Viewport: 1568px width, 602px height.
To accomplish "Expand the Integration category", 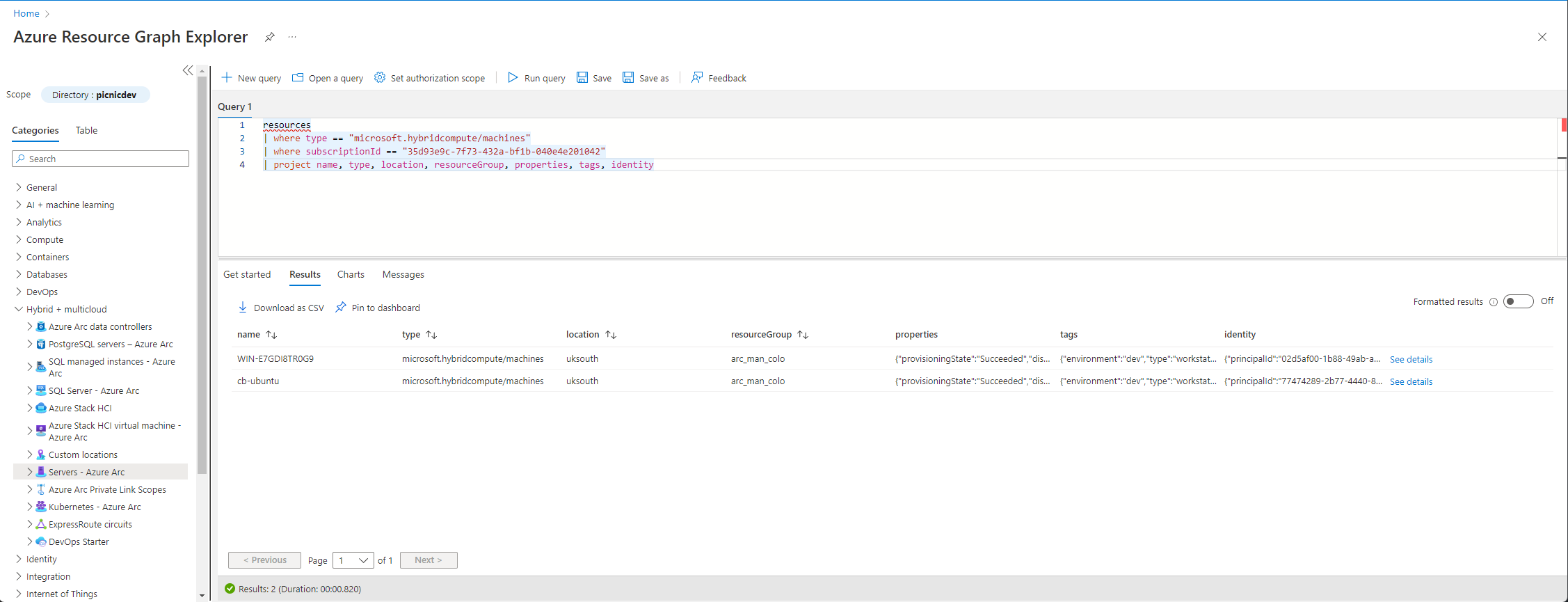I will tap(19, 576).
